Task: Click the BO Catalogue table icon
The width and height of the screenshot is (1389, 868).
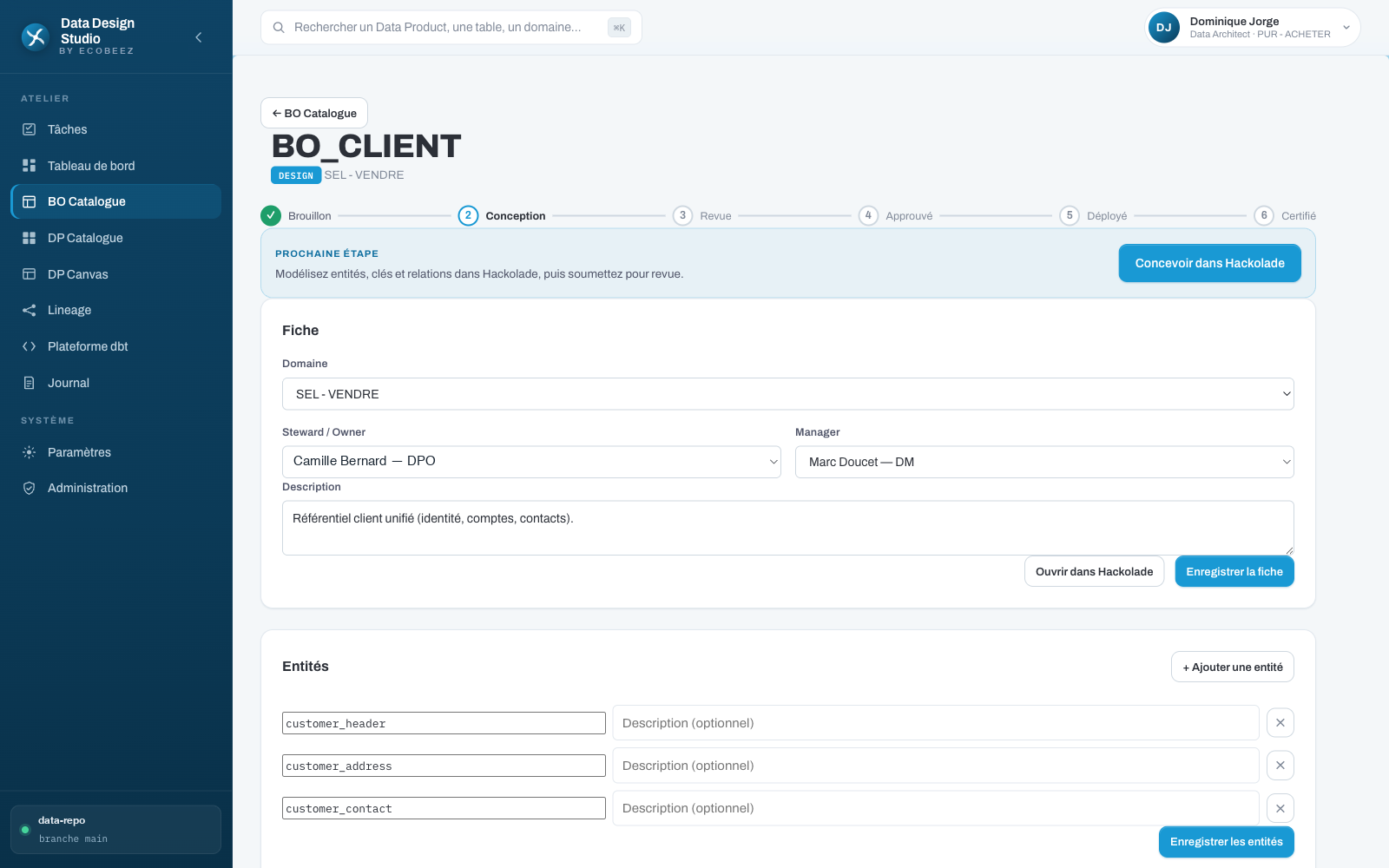Action: click(x=29, y=201)
